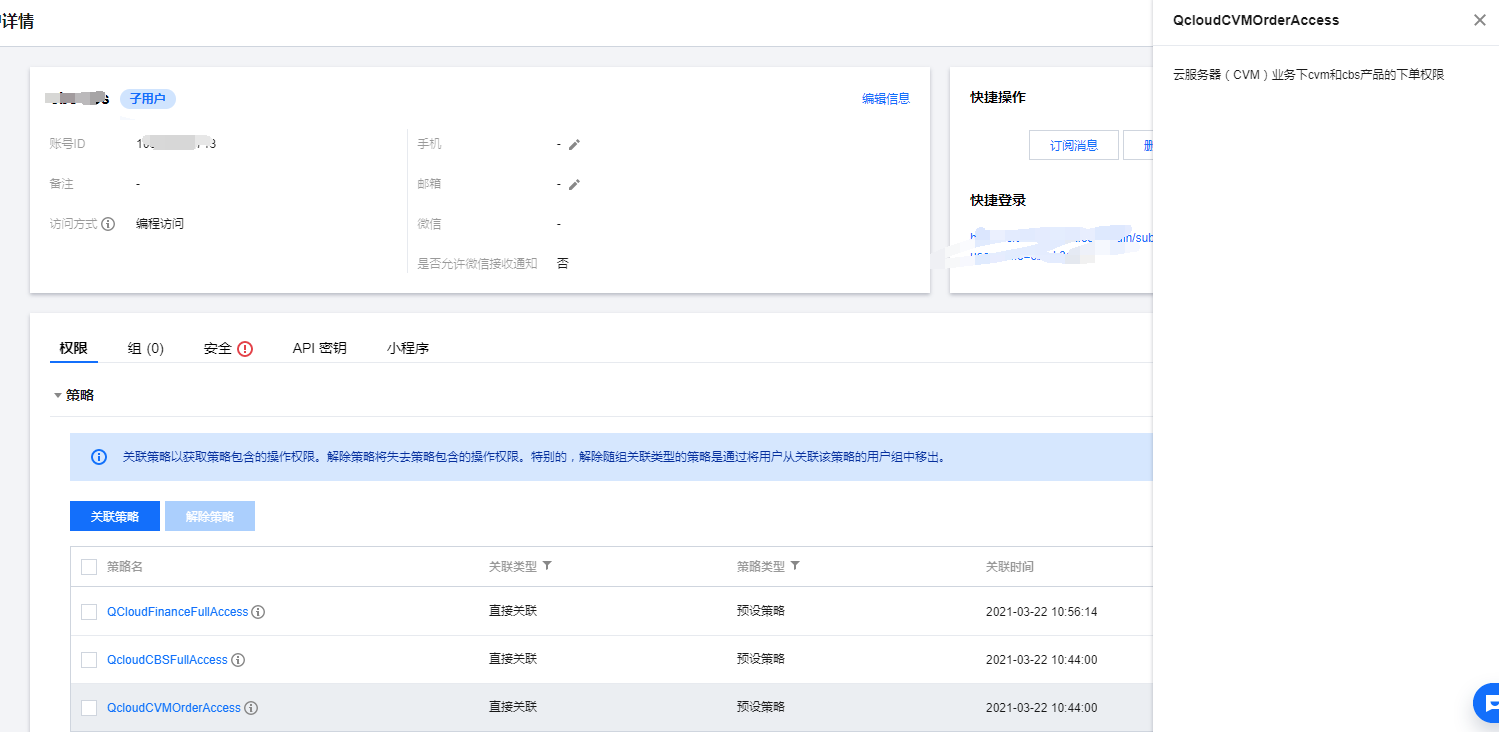The width and height of the screenshot is (1499, 732).
Task: Click the 编程访问 access method value
Action: tap(160, 224)
